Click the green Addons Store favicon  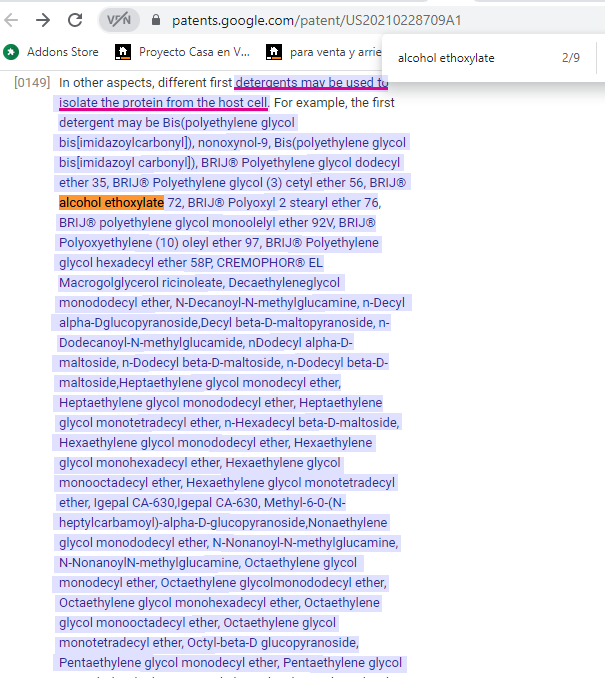[11, 51]
